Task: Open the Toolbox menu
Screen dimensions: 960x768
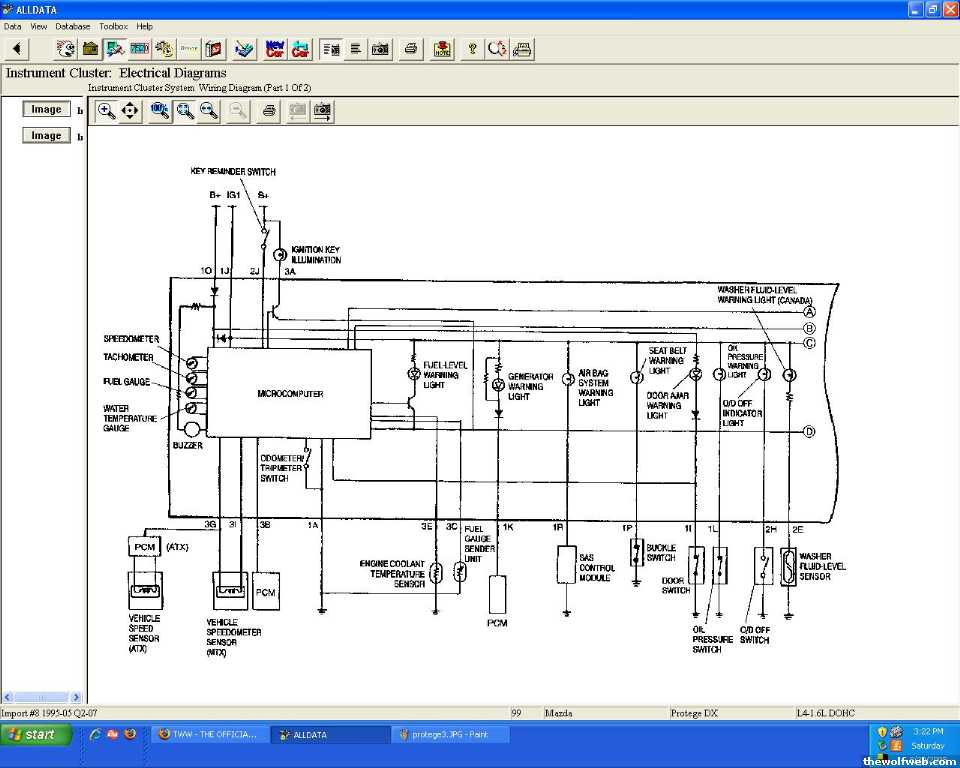Action: (113, 26)
